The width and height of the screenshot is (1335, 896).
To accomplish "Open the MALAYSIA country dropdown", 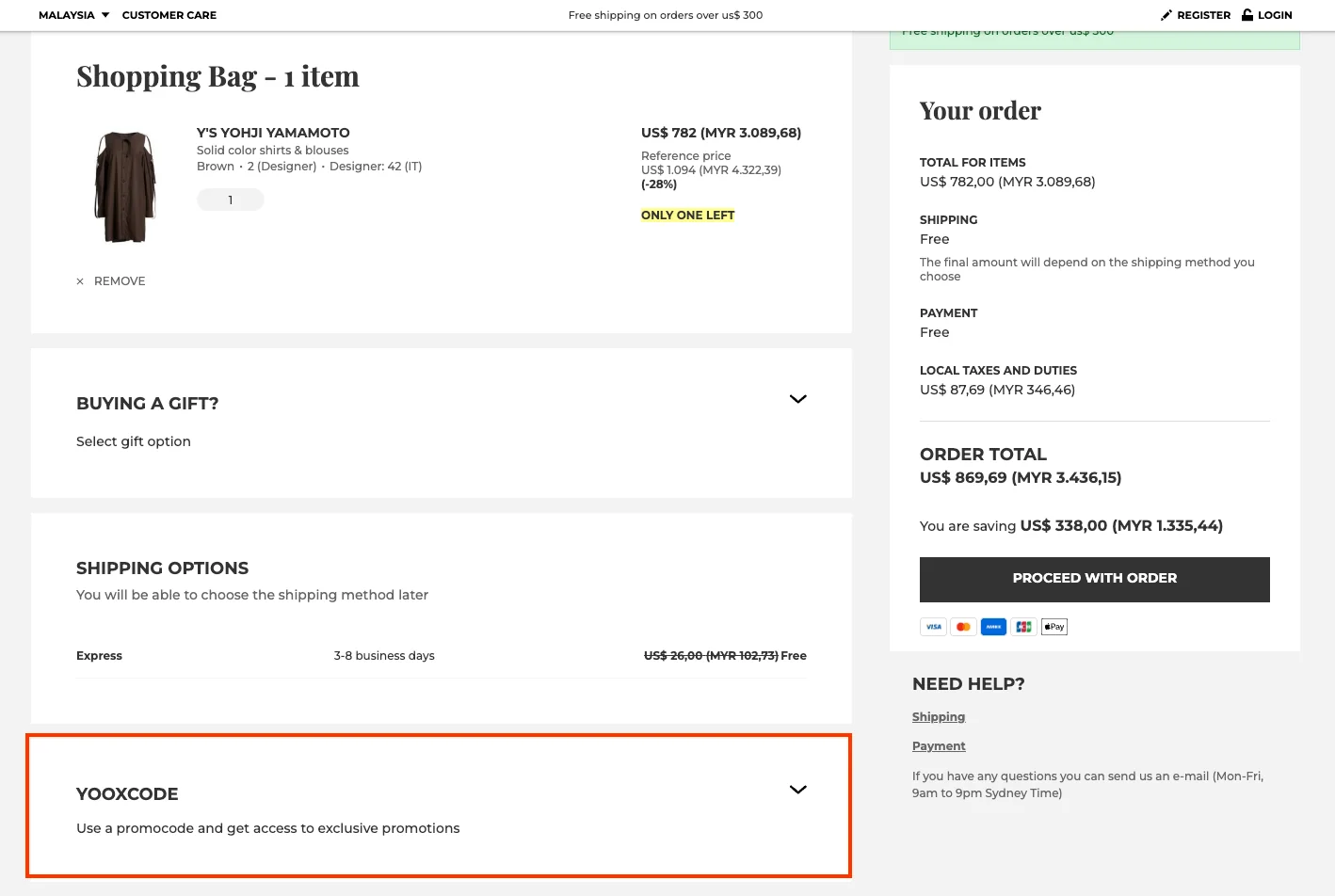I will click(73, 15).
